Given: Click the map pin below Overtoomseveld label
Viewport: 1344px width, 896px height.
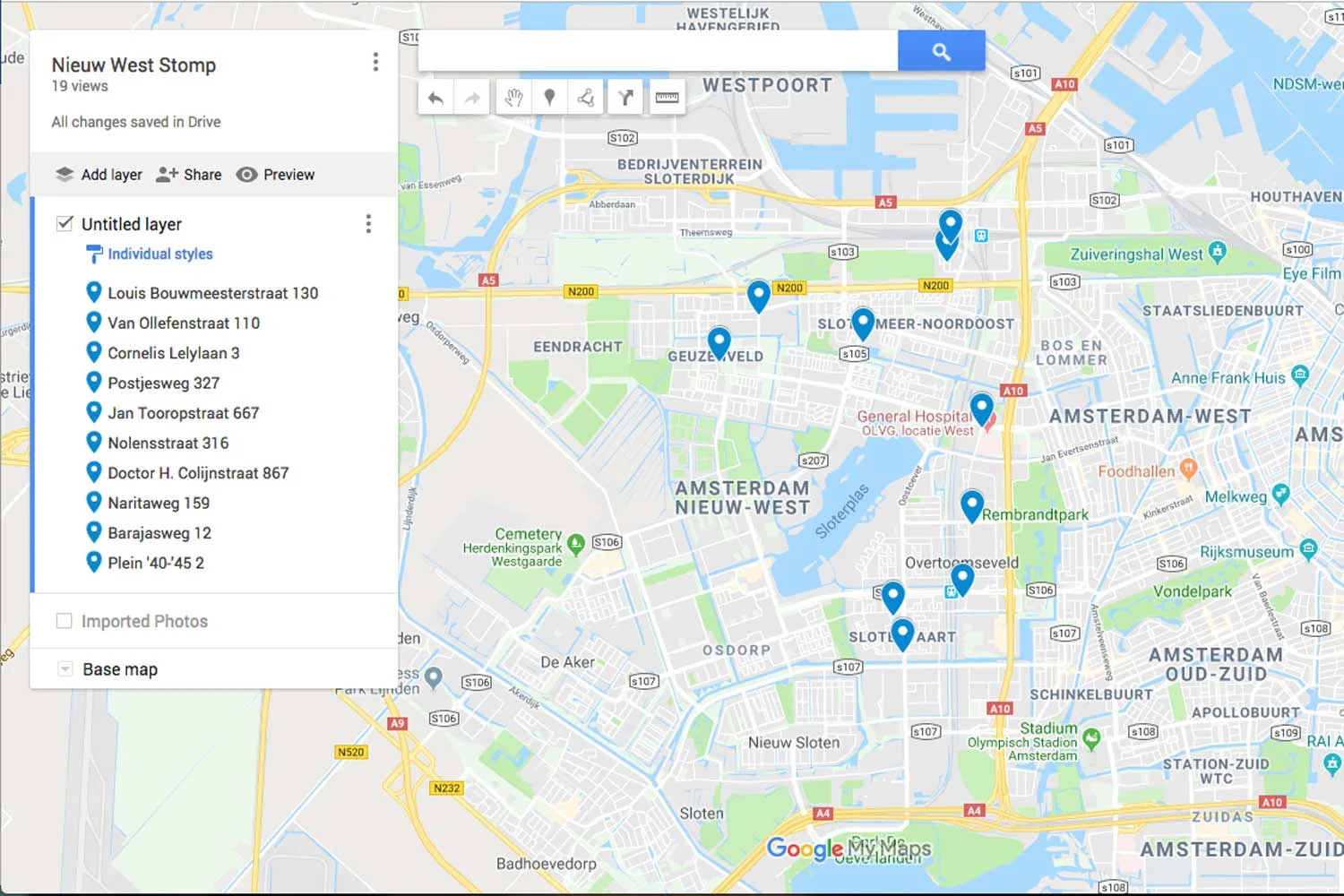Looking at the screenshot, I should tap(961, 580).
